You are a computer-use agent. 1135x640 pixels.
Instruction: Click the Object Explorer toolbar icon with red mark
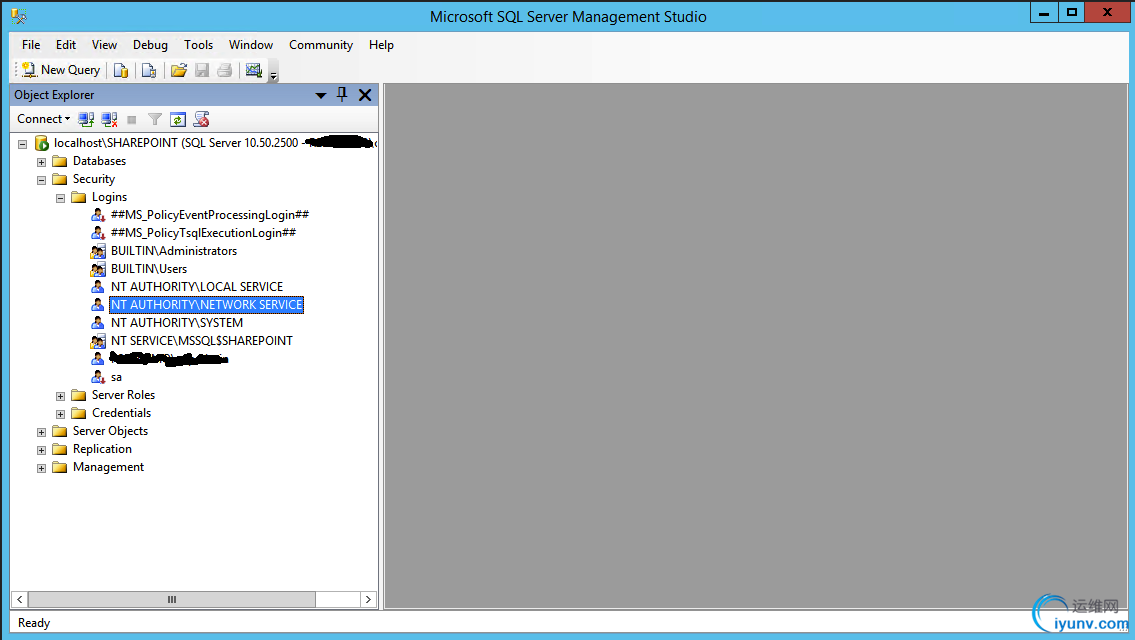pos(201,119)
